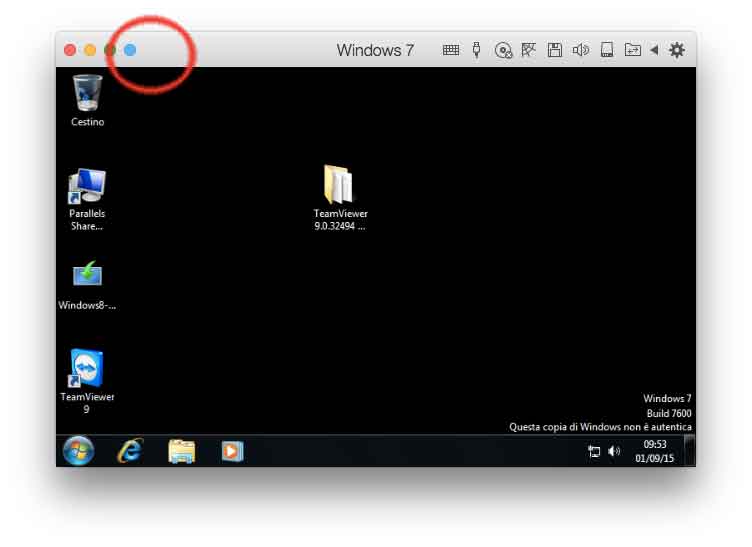Screen dimensions: 752x547
Task: Select the Parallels Shared Folders shortcut
Action: pos(87,199)
